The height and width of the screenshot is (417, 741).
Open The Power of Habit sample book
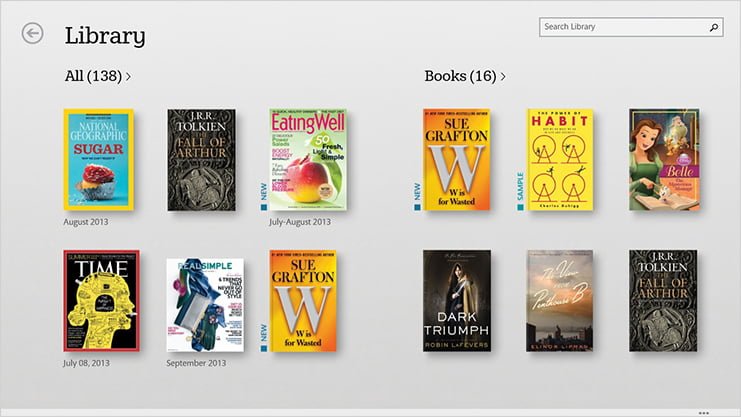click(x=560, y=159)
